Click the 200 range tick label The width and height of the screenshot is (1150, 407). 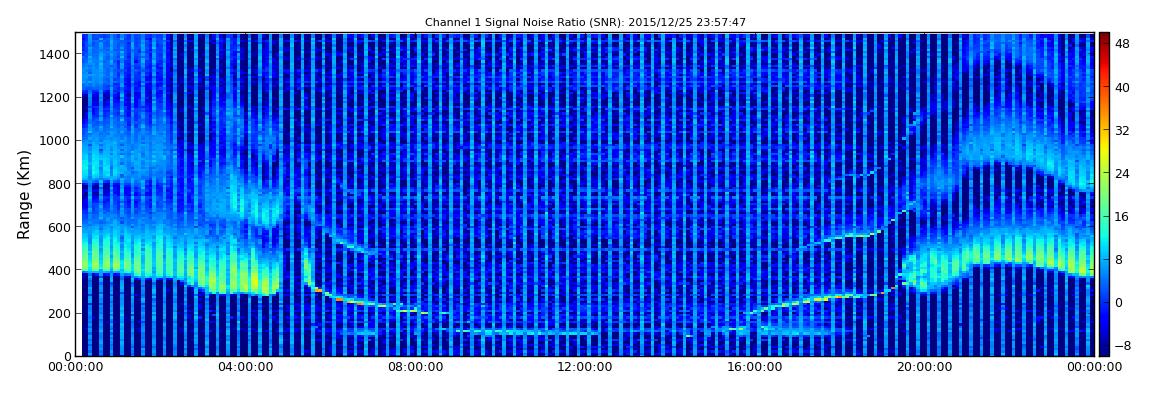[60, 313]
